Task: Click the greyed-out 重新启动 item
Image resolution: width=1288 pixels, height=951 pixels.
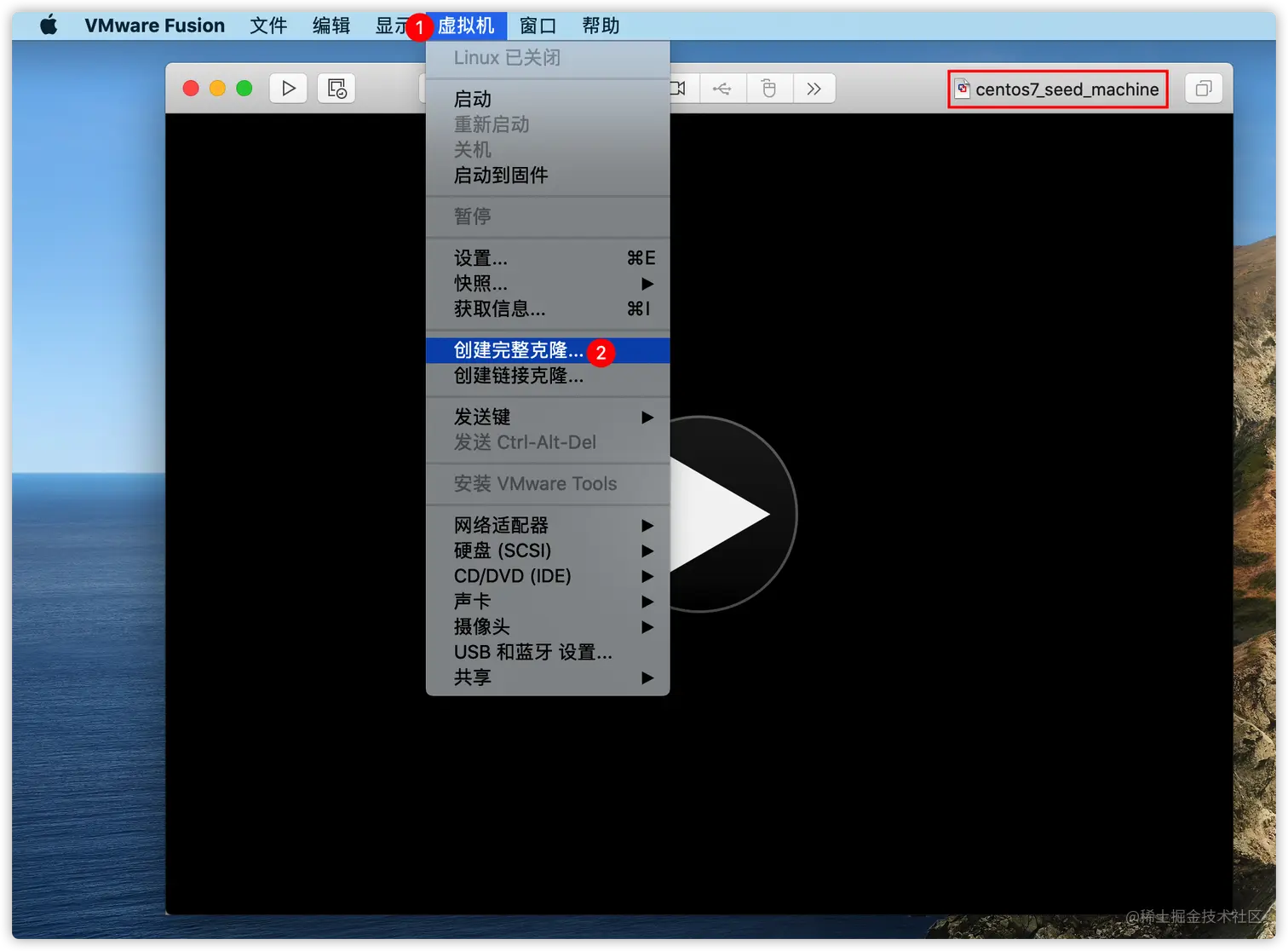Action: pos(548,124)
